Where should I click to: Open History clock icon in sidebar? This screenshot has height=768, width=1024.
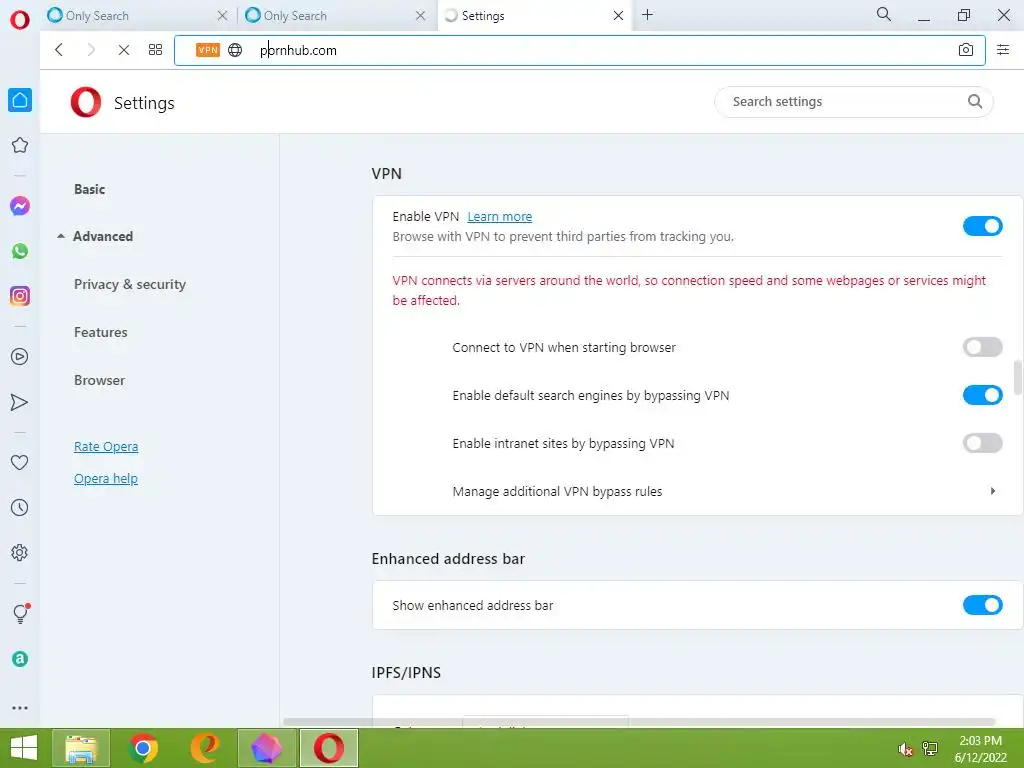20,507
